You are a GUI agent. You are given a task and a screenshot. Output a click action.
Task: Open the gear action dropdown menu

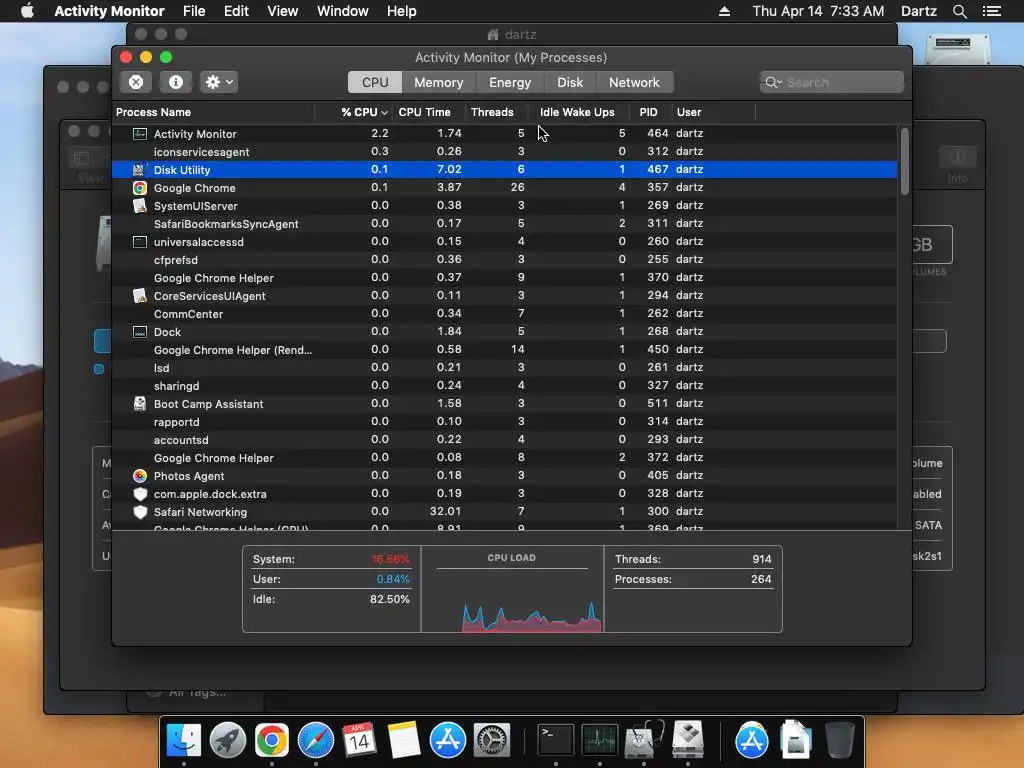[x=219, y=82]
